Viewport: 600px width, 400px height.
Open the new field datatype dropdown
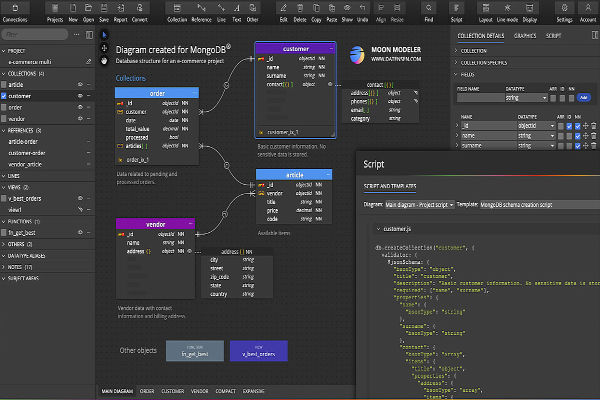click(x=526, y=98)
